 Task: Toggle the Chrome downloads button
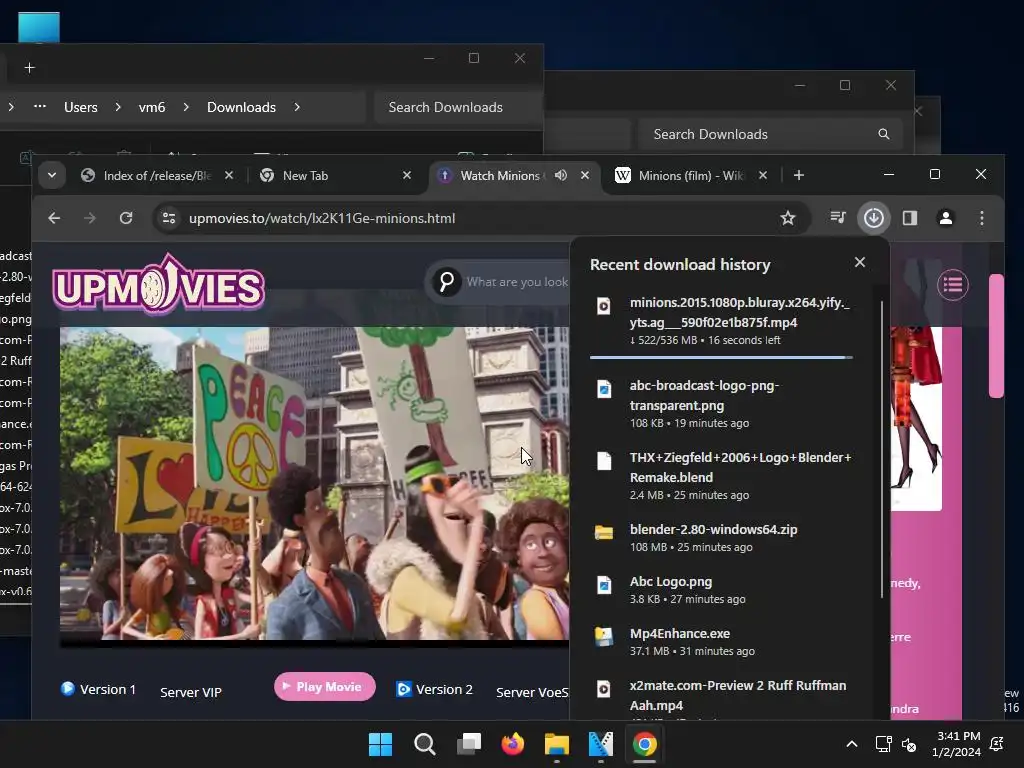873,217
